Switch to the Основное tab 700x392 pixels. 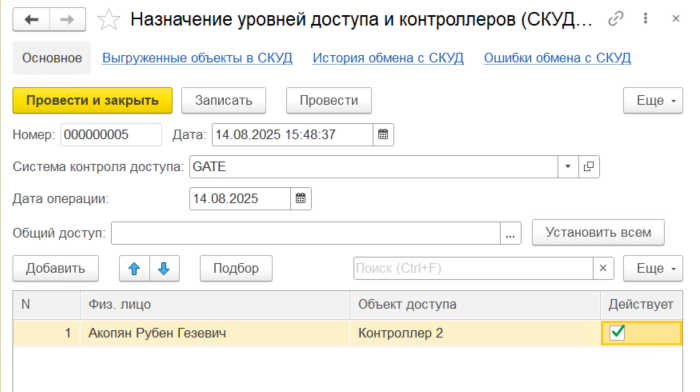click(x=52, y=58)
